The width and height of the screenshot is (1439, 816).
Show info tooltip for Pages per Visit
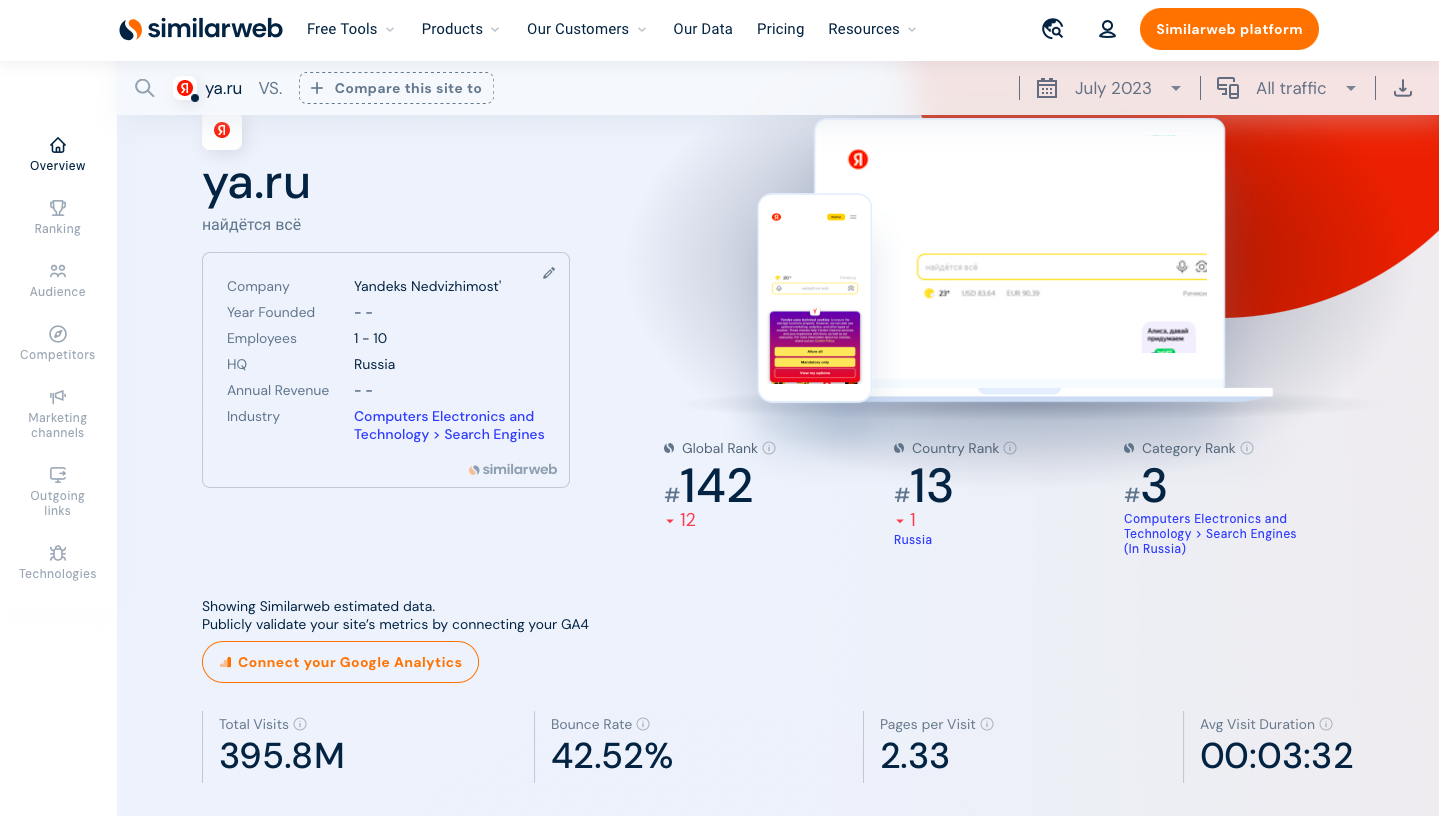[x=987, y=724]
